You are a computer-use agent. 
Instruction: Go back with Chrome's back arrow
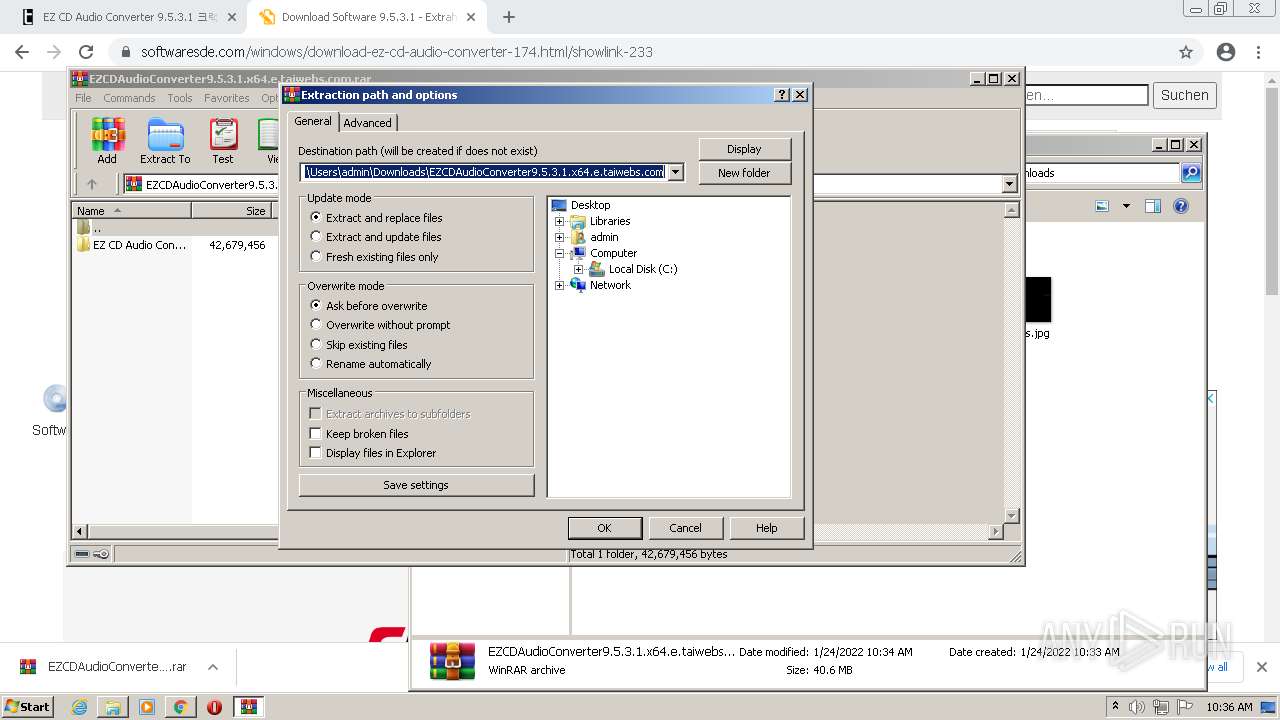click(22, 52)
